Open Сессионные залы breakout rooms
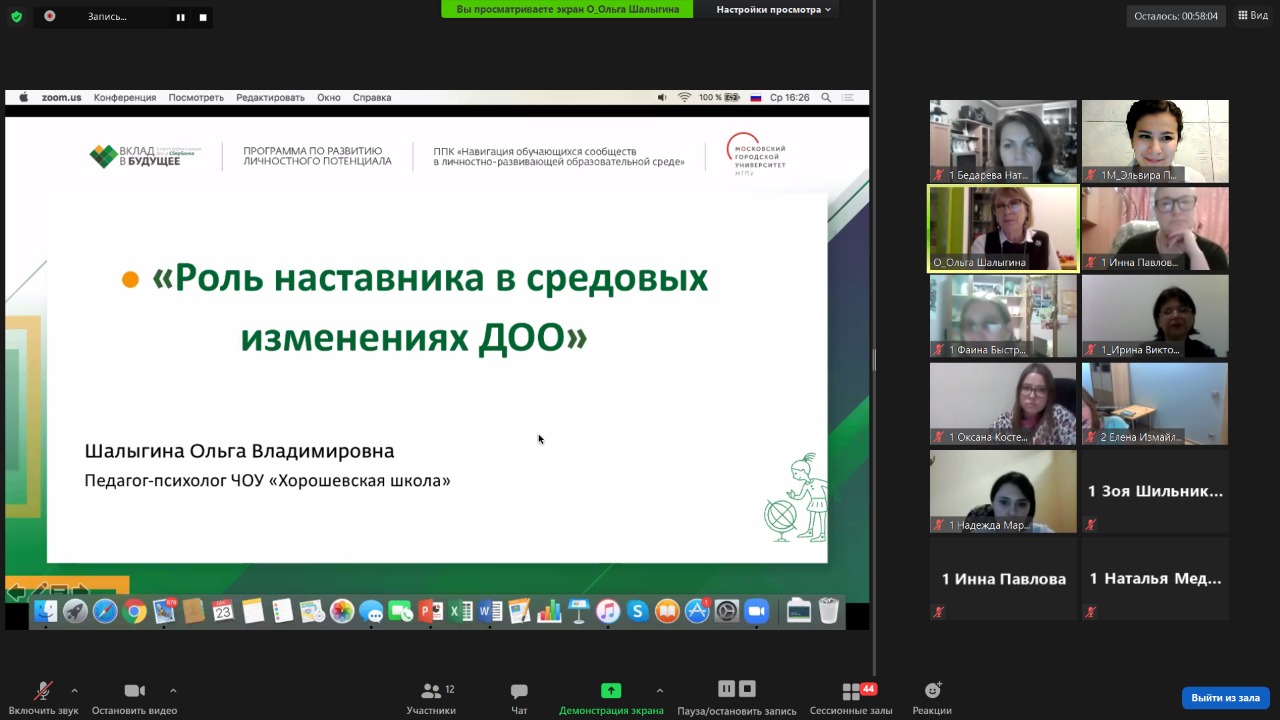Screen dimensions: 1280x720 click(x=851, y=697)
